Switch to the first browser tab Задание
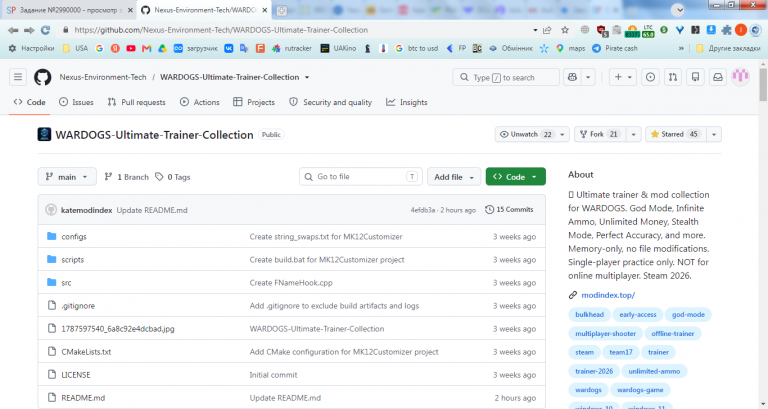Image resolution: width=768 pixels, height=409 pixels. (69, 10)
